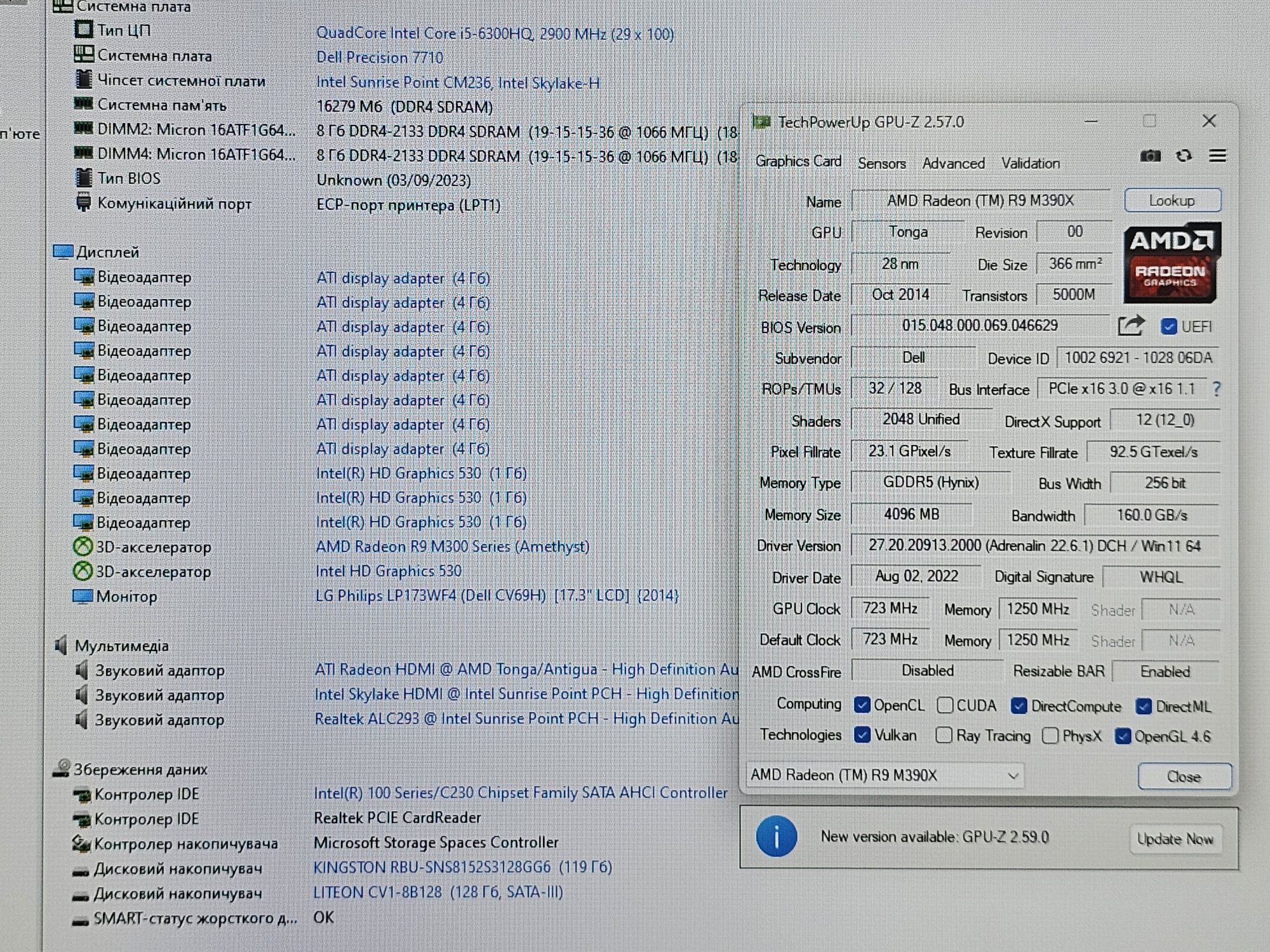Open the GPU-Z hamburger menu

(x=1217, y=156)
